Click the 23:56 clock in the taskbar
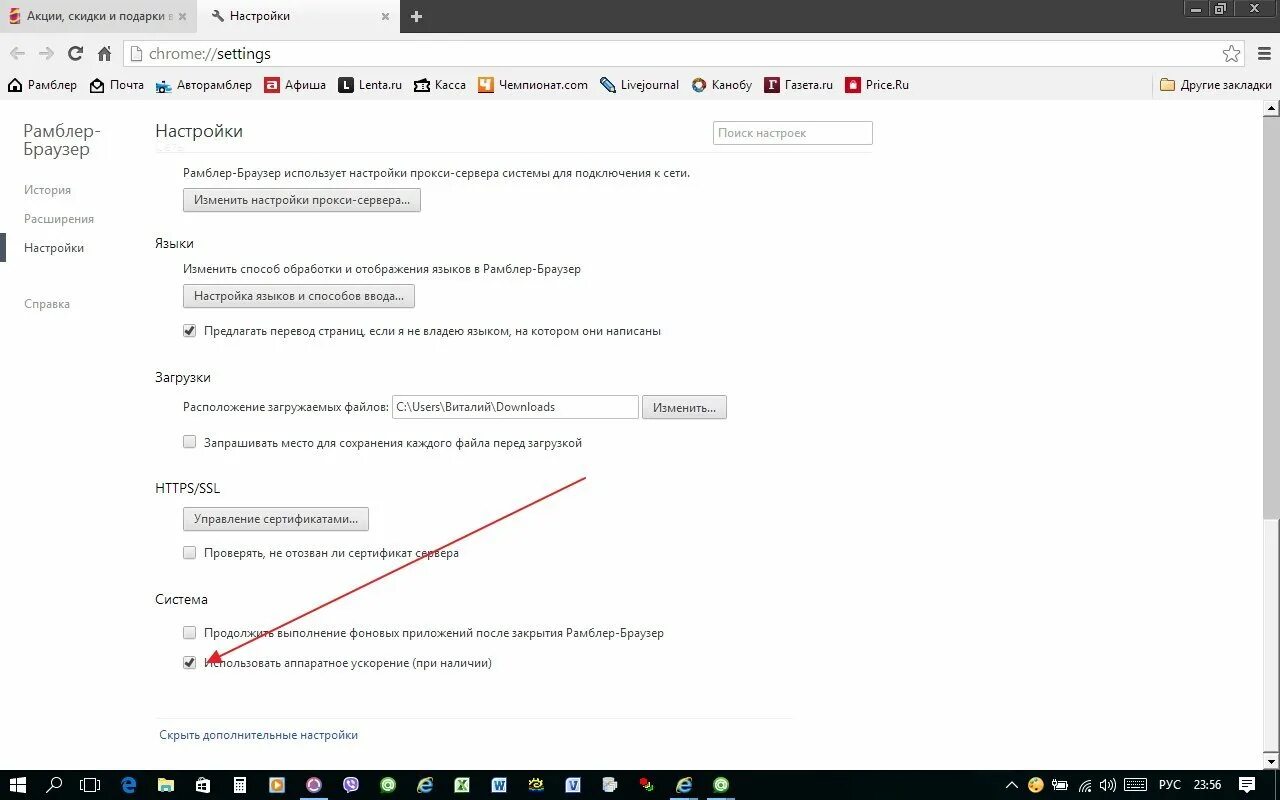 point(1208,785)
